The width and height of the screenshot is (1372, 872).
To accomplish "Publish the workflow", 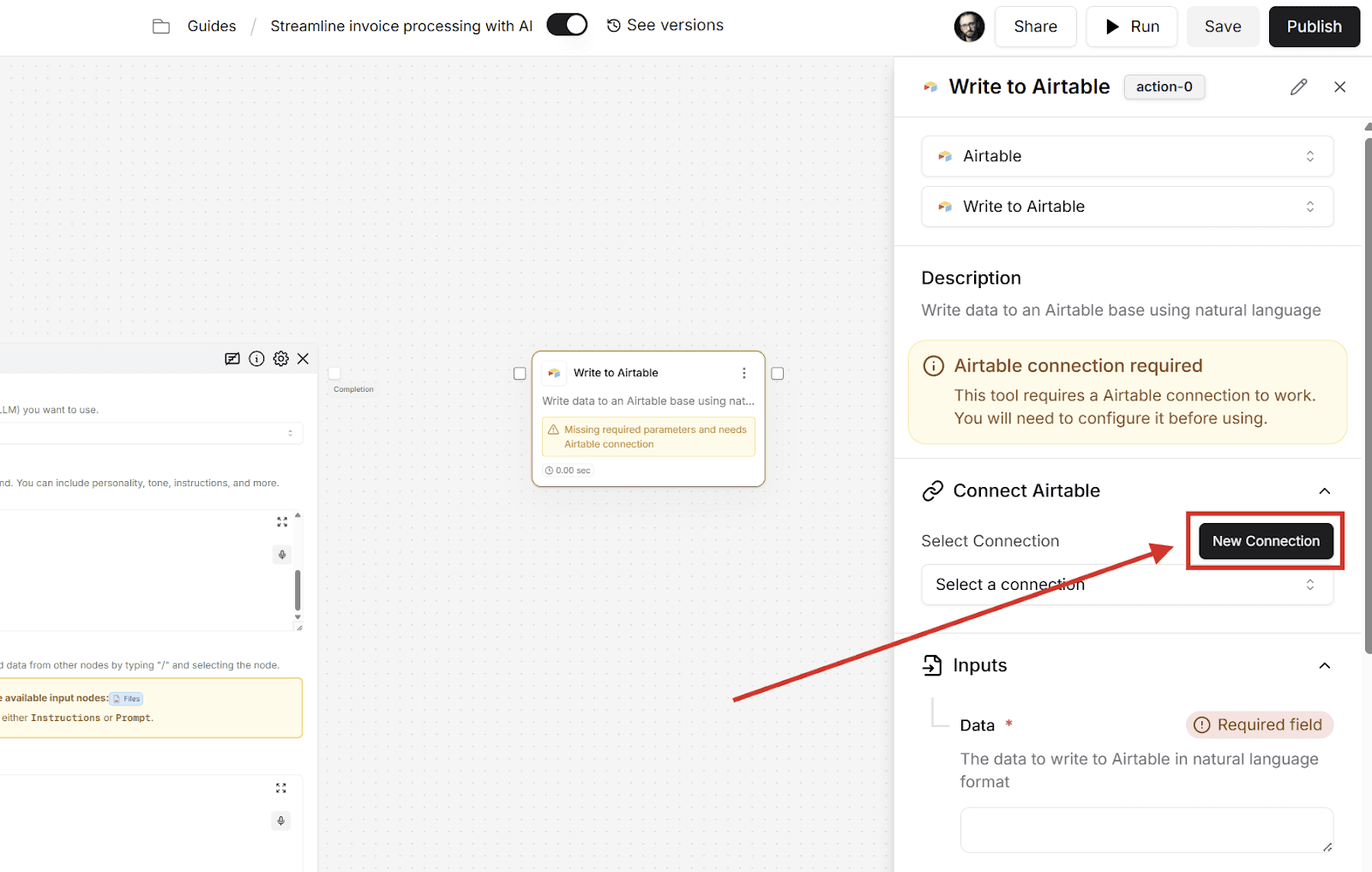I will (x=1315, y=27).
